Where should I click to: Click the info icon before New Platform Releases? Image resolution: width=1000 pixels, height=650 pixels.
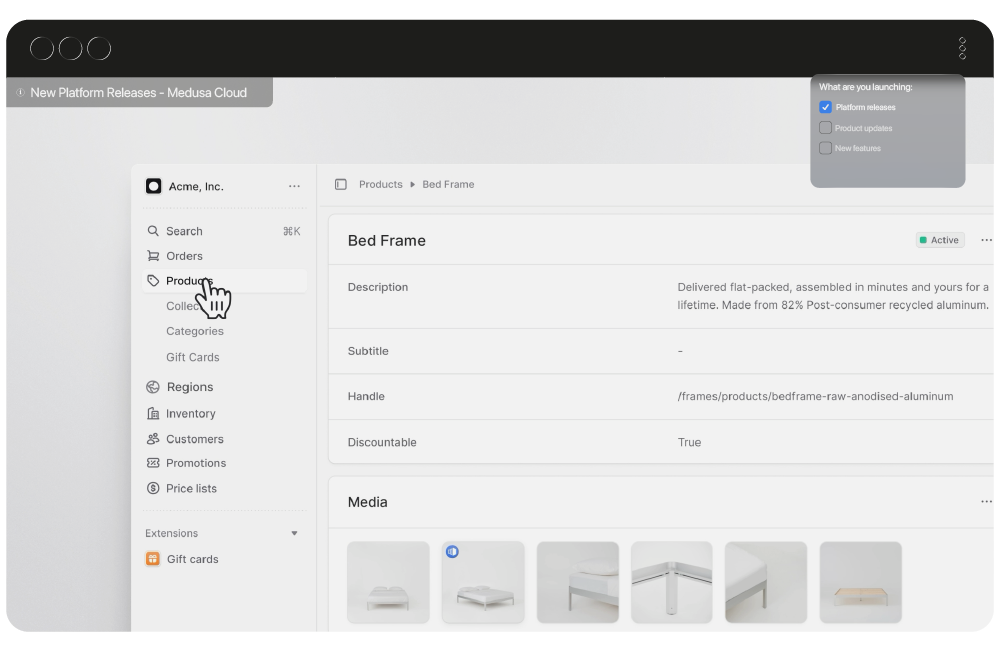pos(20,92)
